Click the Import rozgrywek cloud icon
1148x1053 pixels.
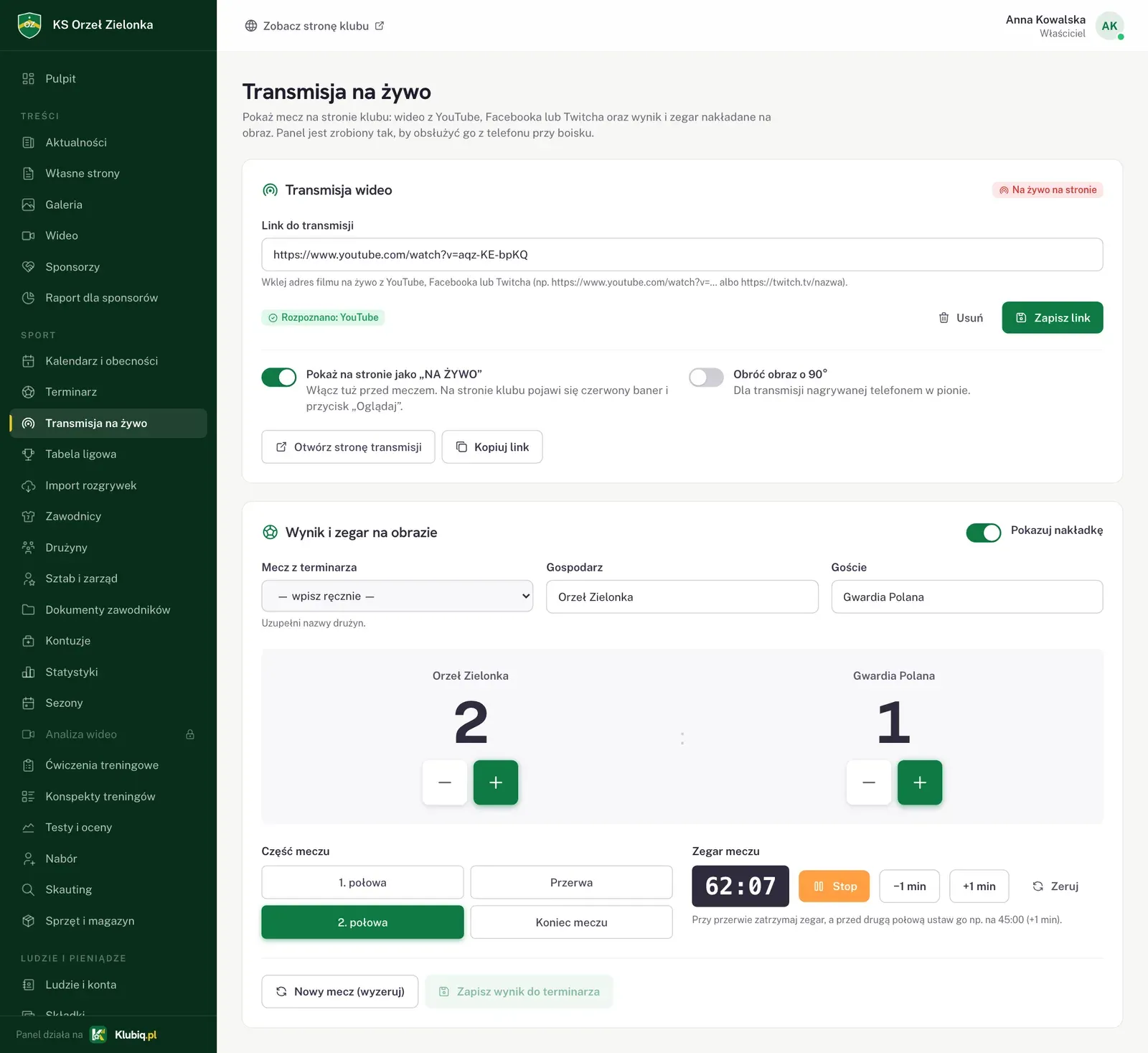tap(29, 486)
